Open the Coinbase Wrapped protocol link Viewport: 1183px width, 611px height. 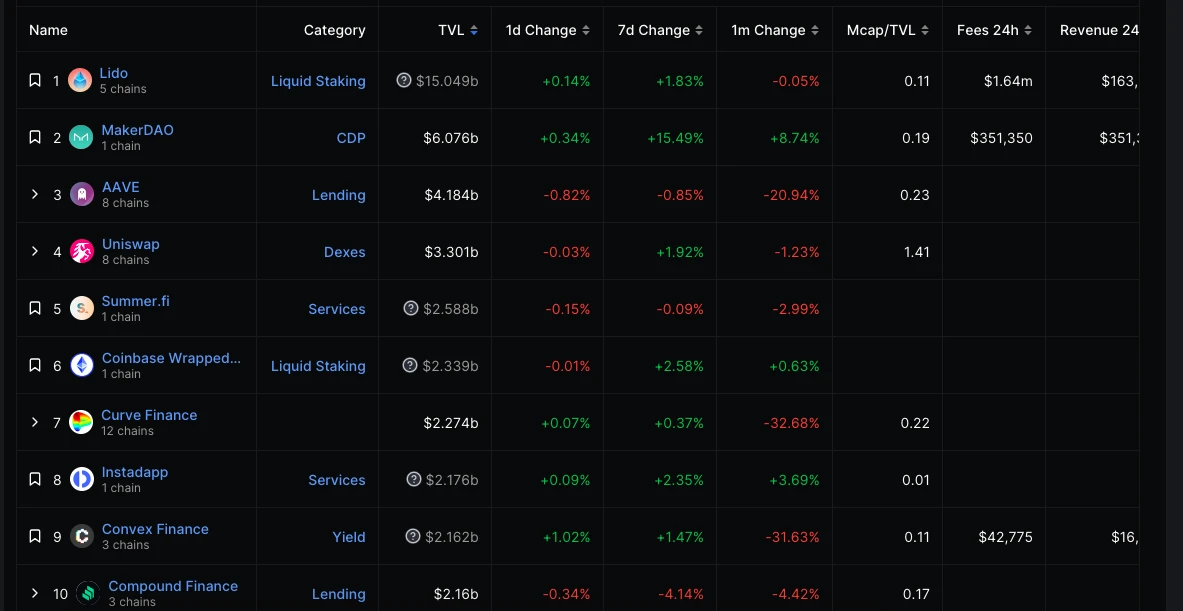171,358
